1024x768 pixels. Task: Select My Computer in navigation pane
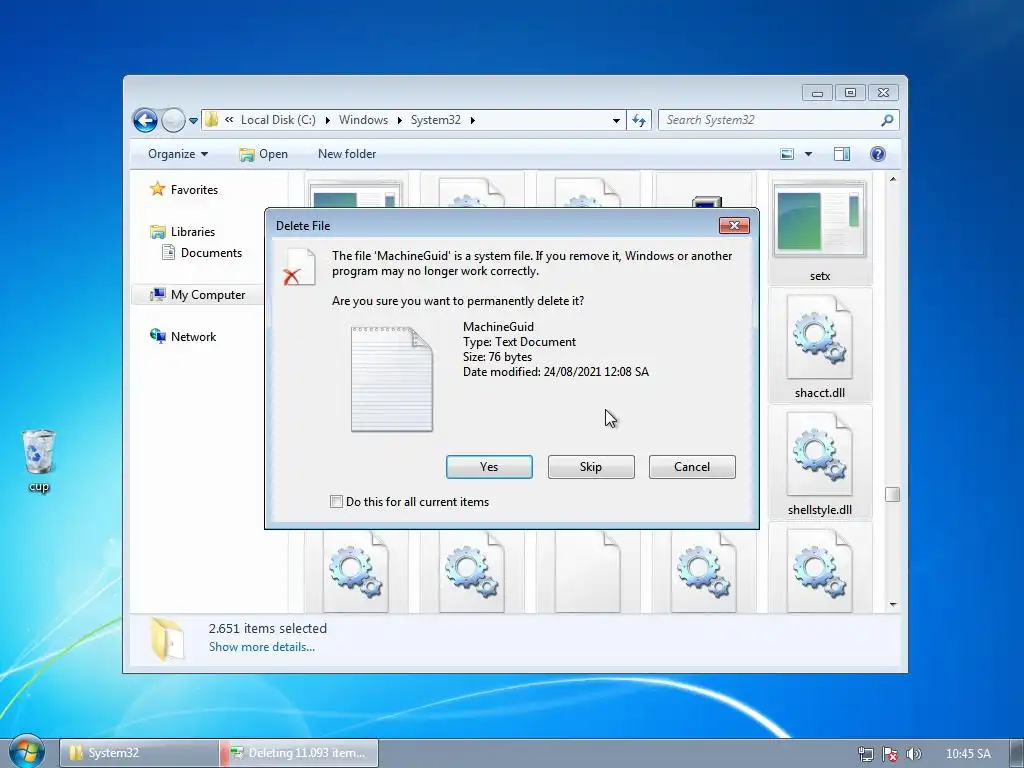pyautogui.click(x=198, y=295)
